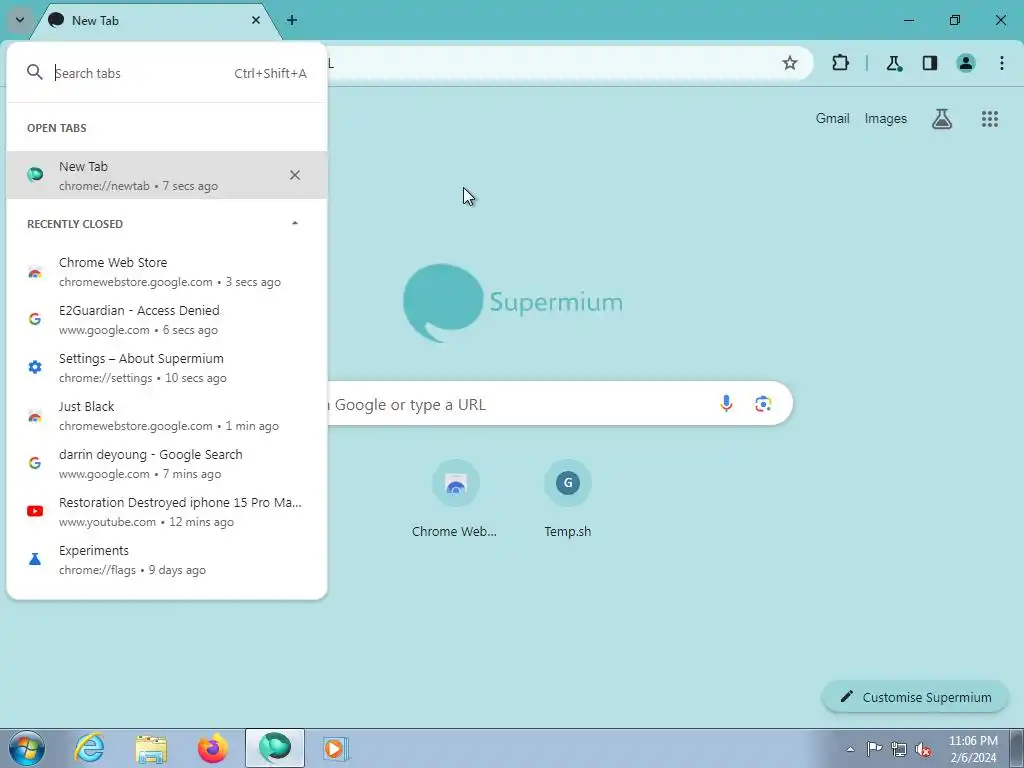Image resolution: width=1024 pixels, height=768 pixels.
Task: Search by image with the Lens icon
Action: pyautogui.click(x=763, y=404)
